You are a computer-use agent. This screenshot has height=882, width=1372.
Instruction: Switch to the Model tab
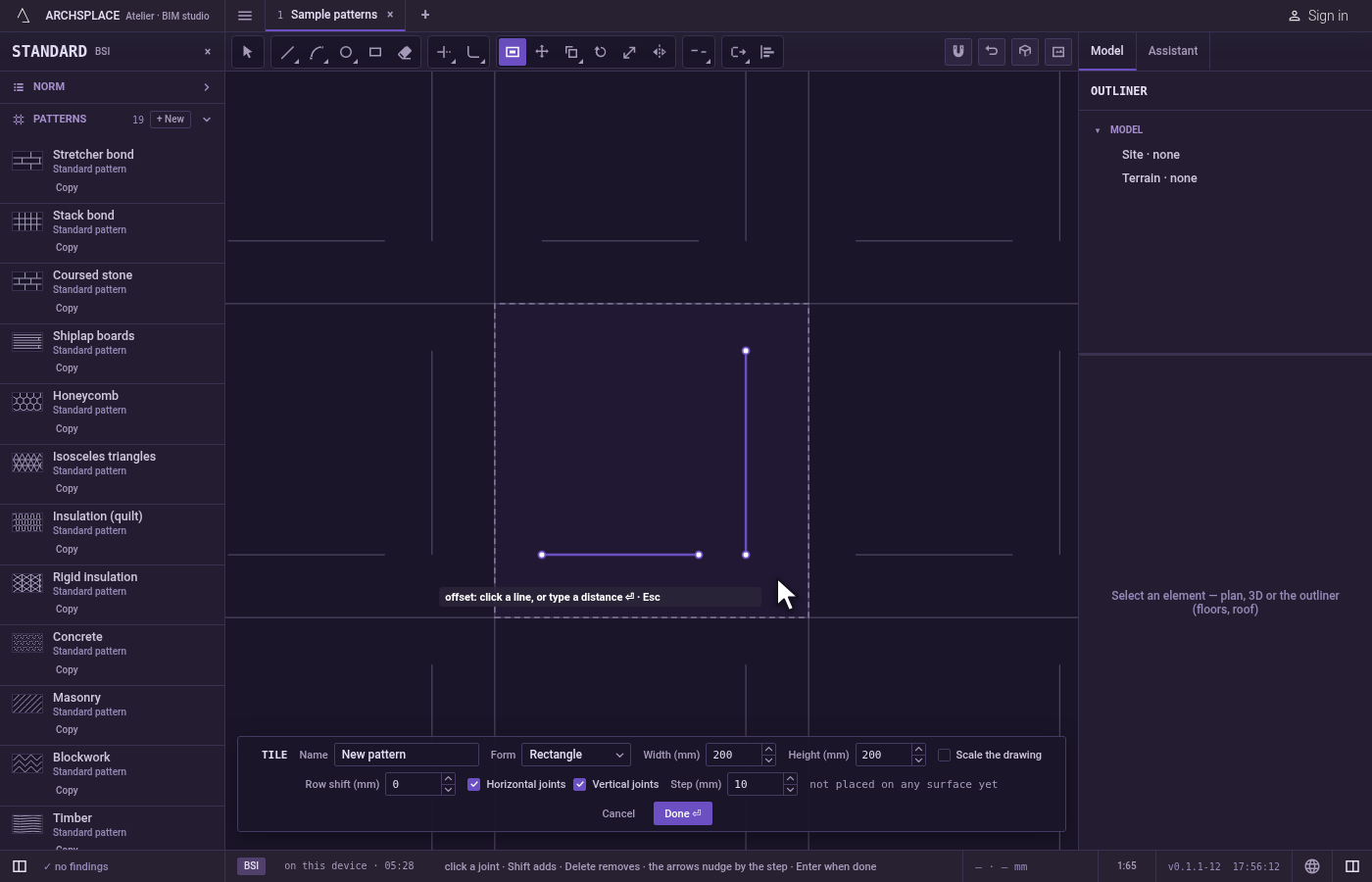pos(1107,51)
